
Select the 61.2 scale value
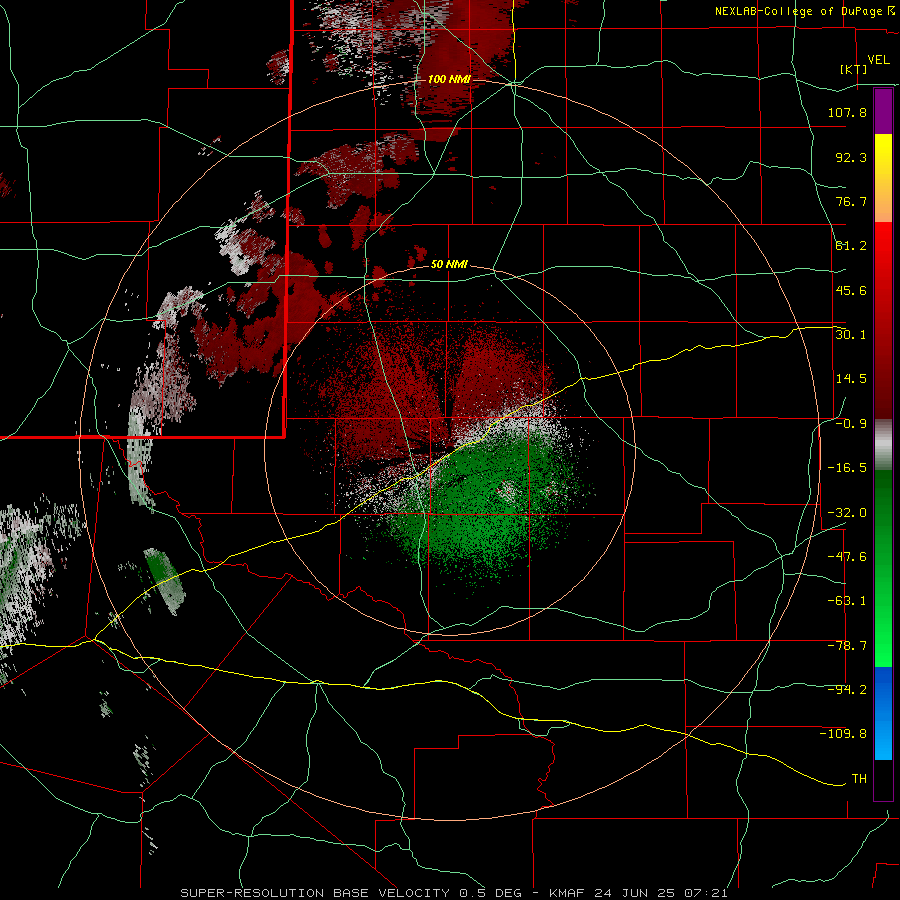[x=851, y=246]
